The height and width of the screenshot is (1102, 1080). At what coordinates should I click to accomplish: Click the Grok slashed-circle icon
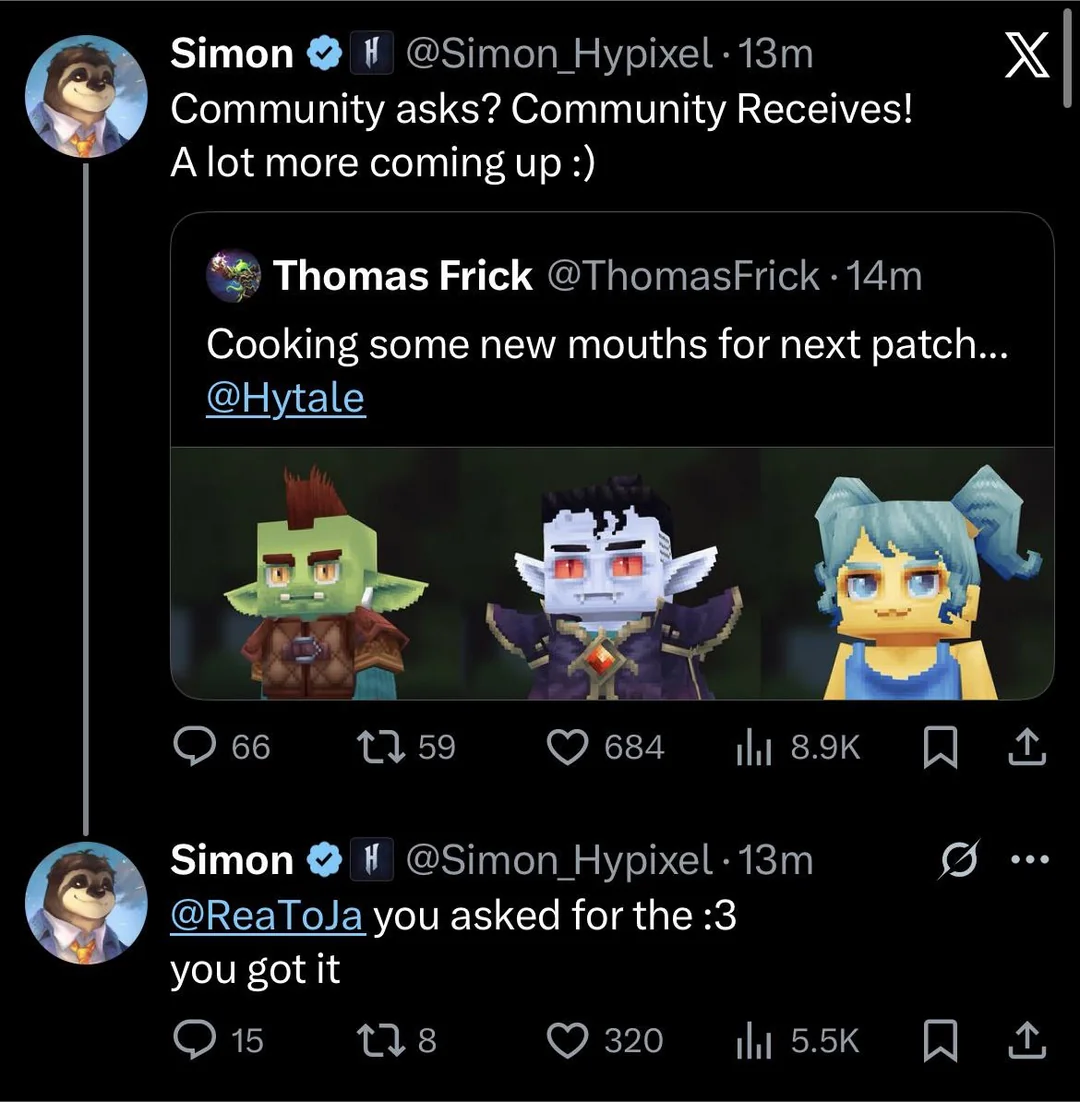tap(956, 861)
